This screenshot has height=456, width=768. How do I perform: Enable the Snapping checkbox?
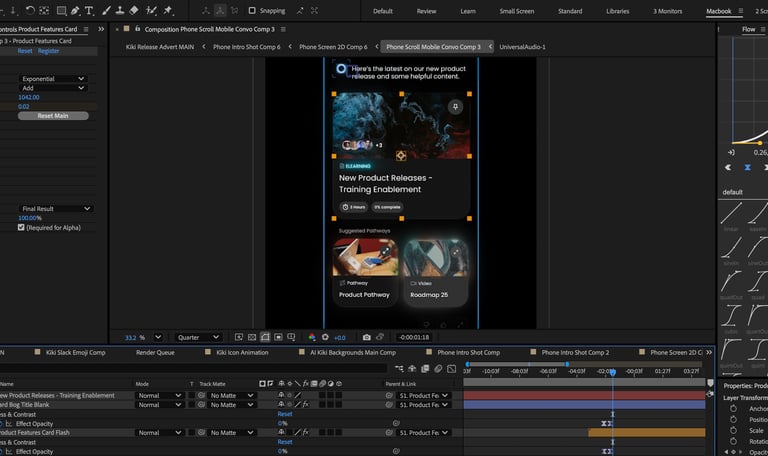(x=251, y=10)
